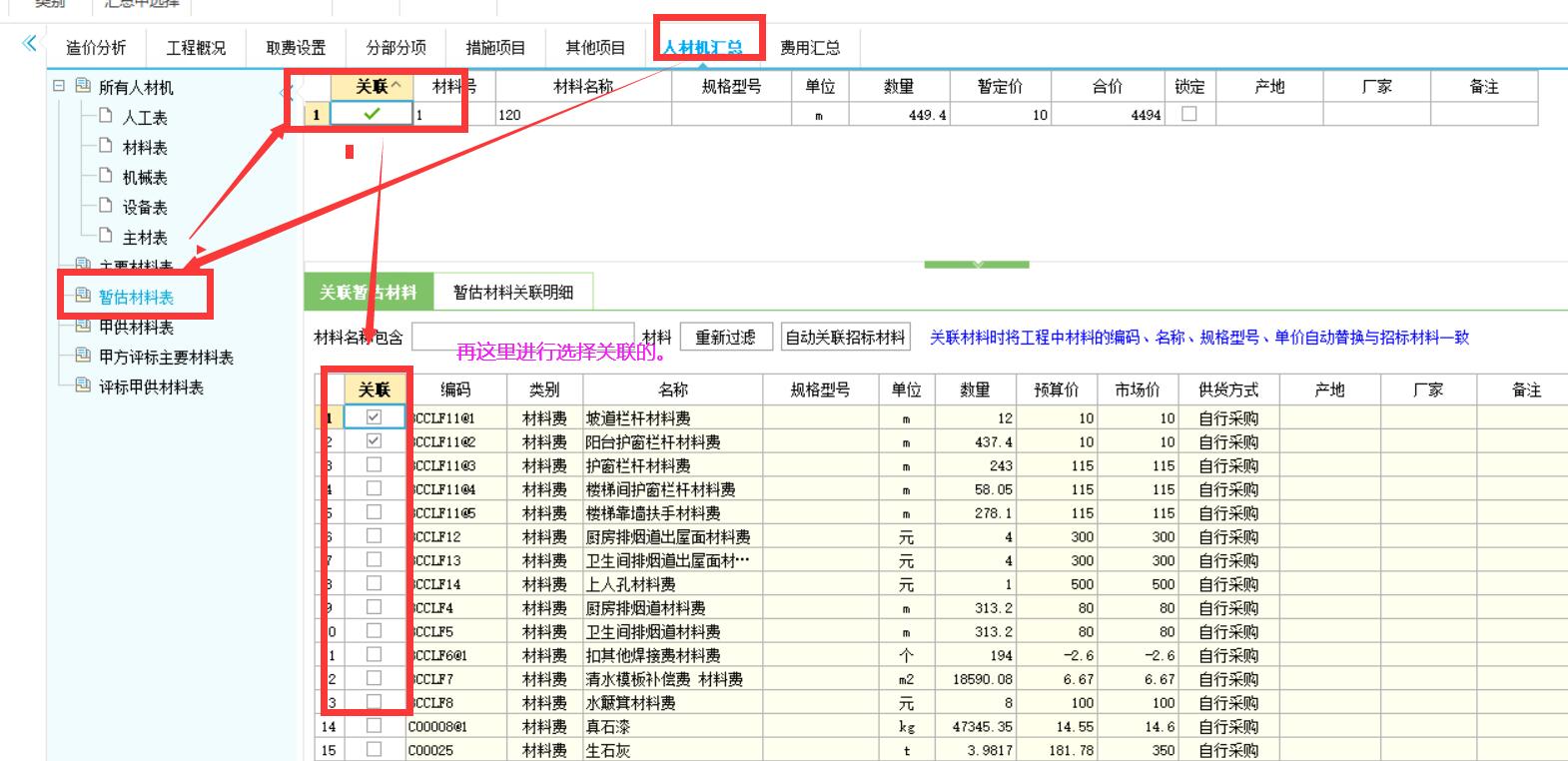The width and height of the screenshot is (1568, 761).
Task: Collapse the sidebar with the double chevron icon
Action: point(29,43)
